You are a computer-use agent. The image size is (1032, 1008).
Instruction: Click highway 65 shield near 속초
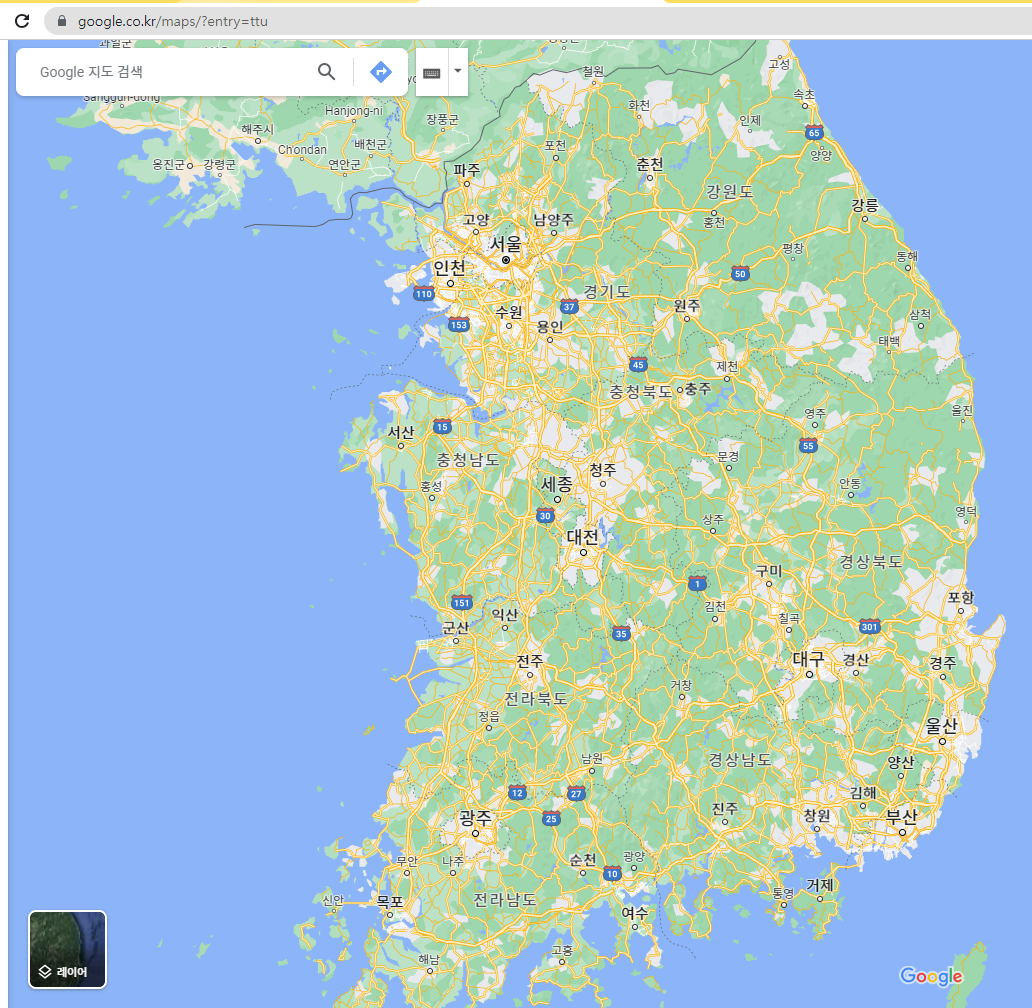click(814, 132)
